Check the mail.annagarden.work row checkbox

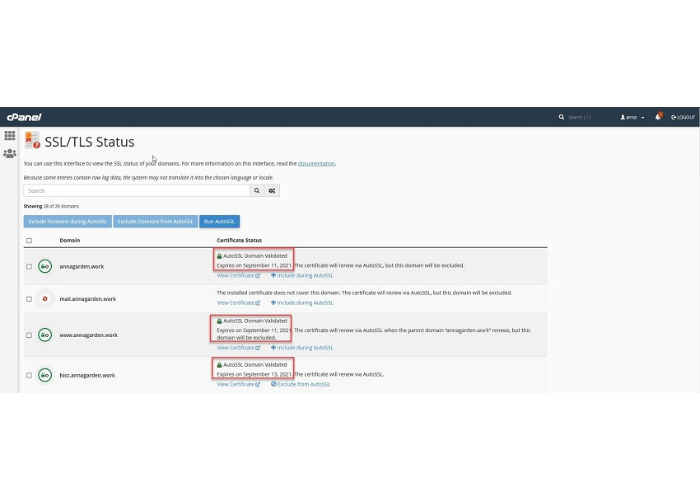(29, 298)
